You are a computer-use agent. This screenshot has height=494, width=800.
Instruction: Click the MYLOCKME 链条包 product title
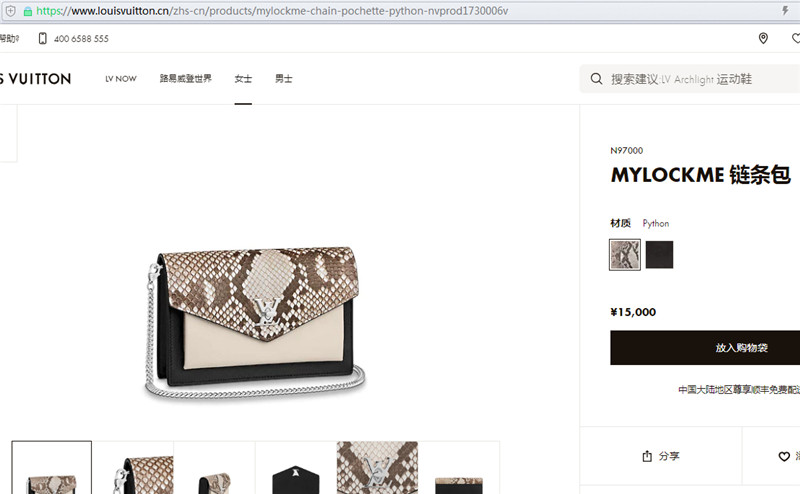tap(701, 175)
